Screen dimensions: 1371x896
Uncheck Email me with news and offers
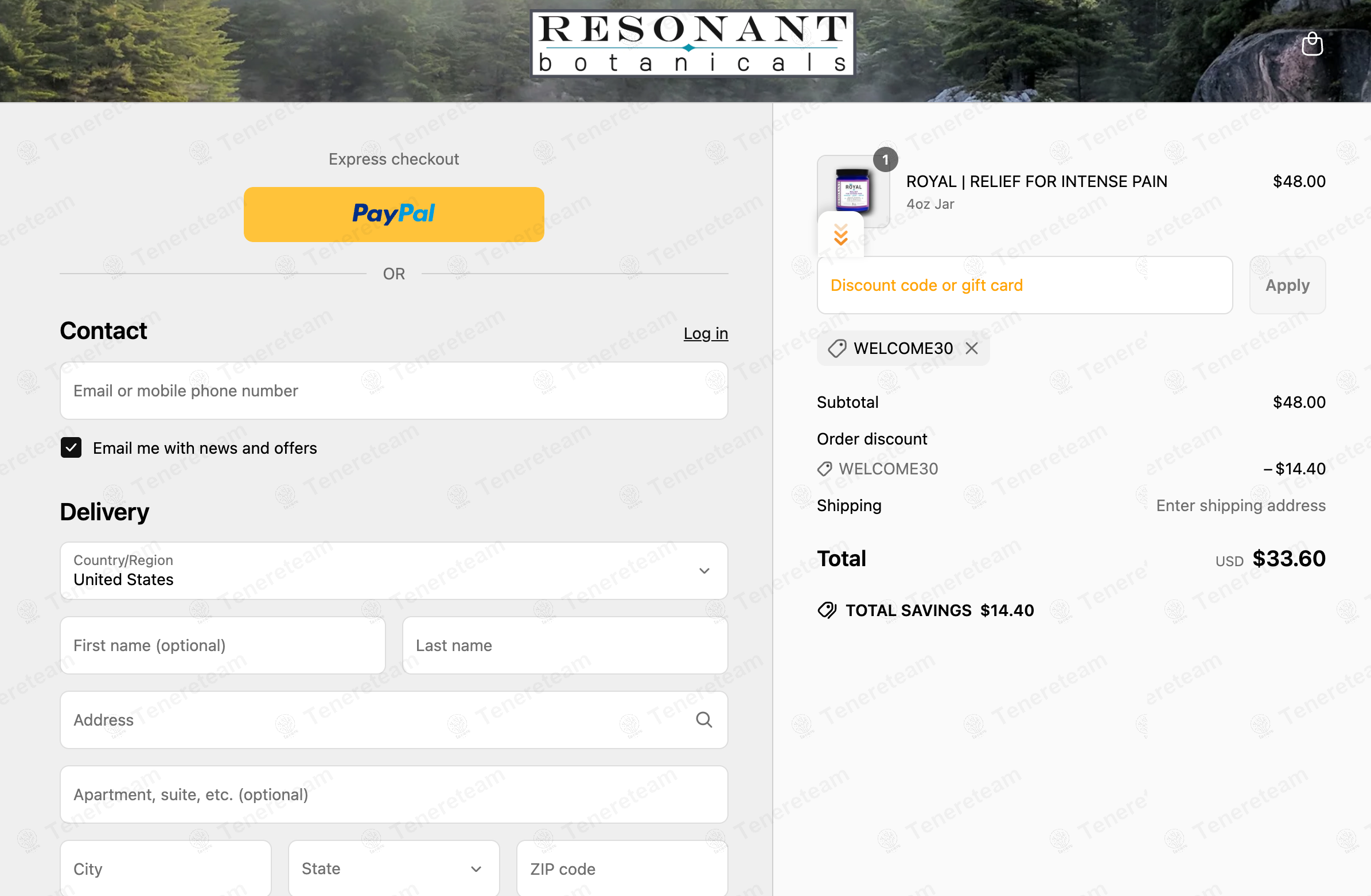point(71,447)
